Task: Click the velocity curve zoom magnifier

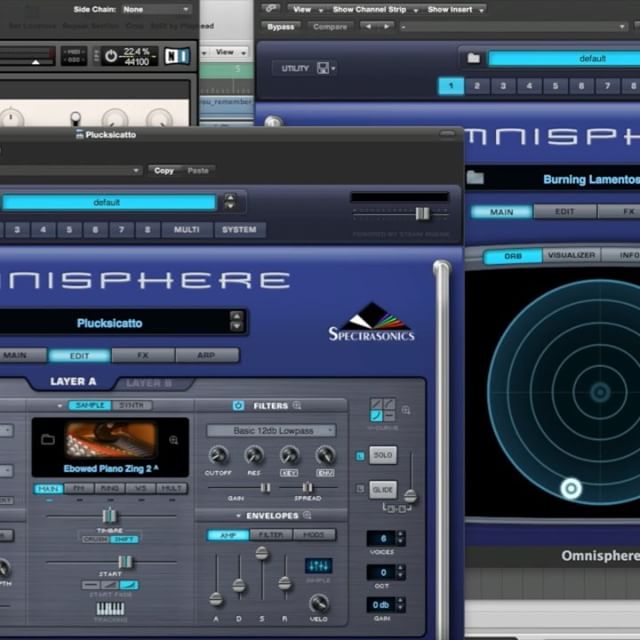Action: click(x=406, y=410)
